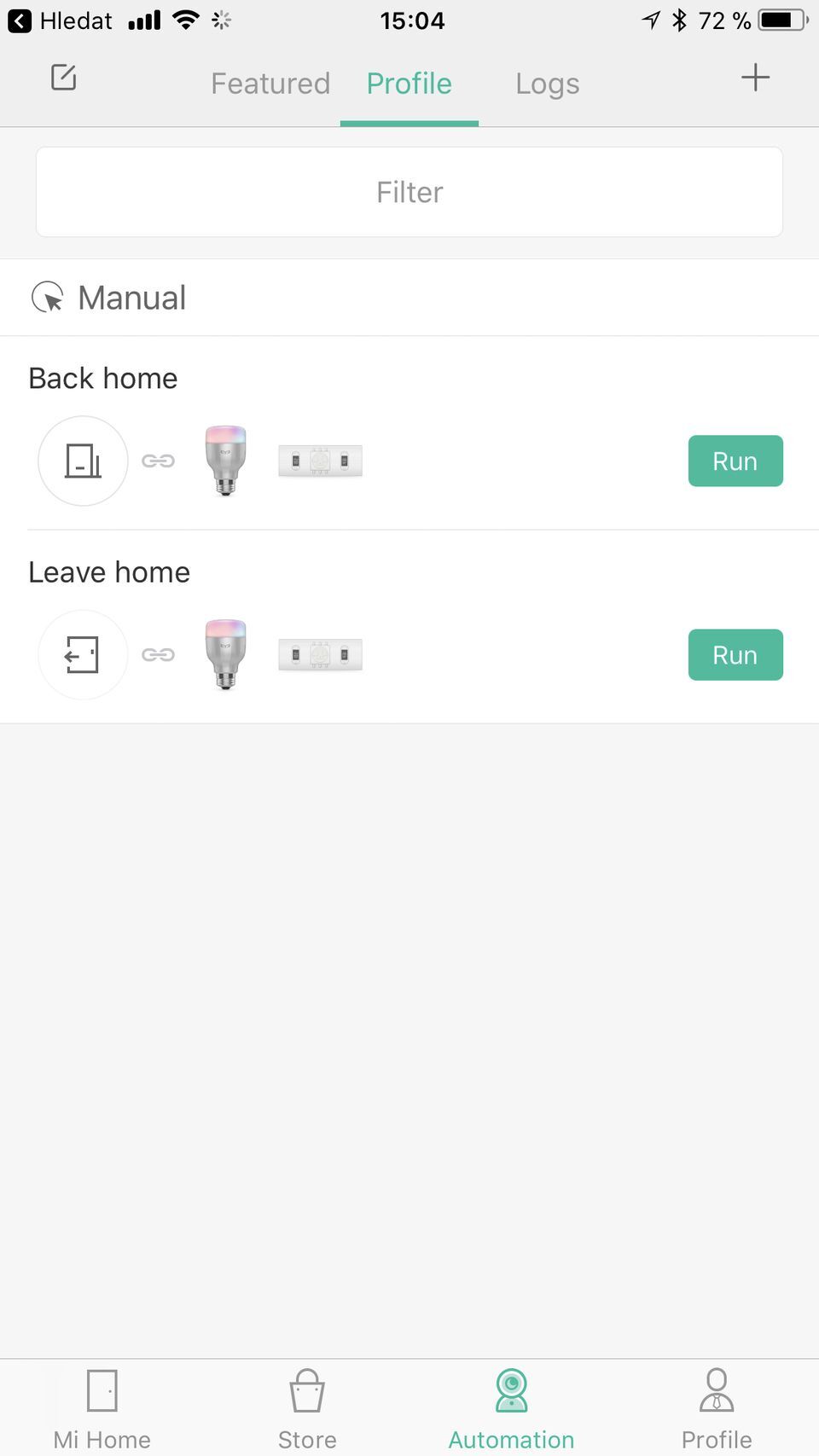
Task: Tap the Leave home exit icon
Action: [x=83, y=654]
